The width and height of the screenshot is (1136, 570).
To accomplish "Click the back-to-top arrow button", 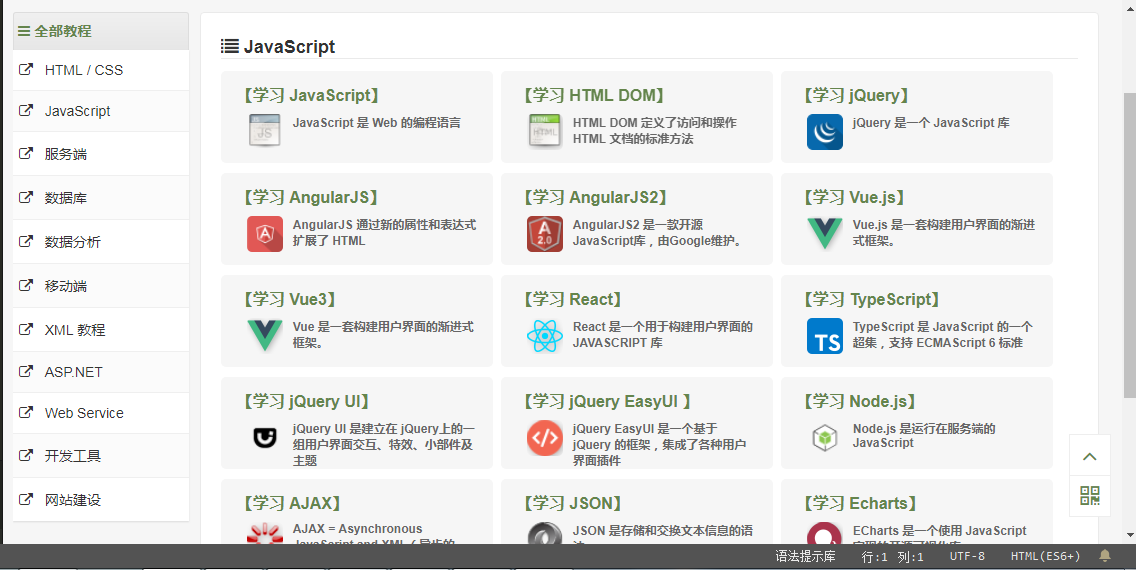I will 1090,456.
